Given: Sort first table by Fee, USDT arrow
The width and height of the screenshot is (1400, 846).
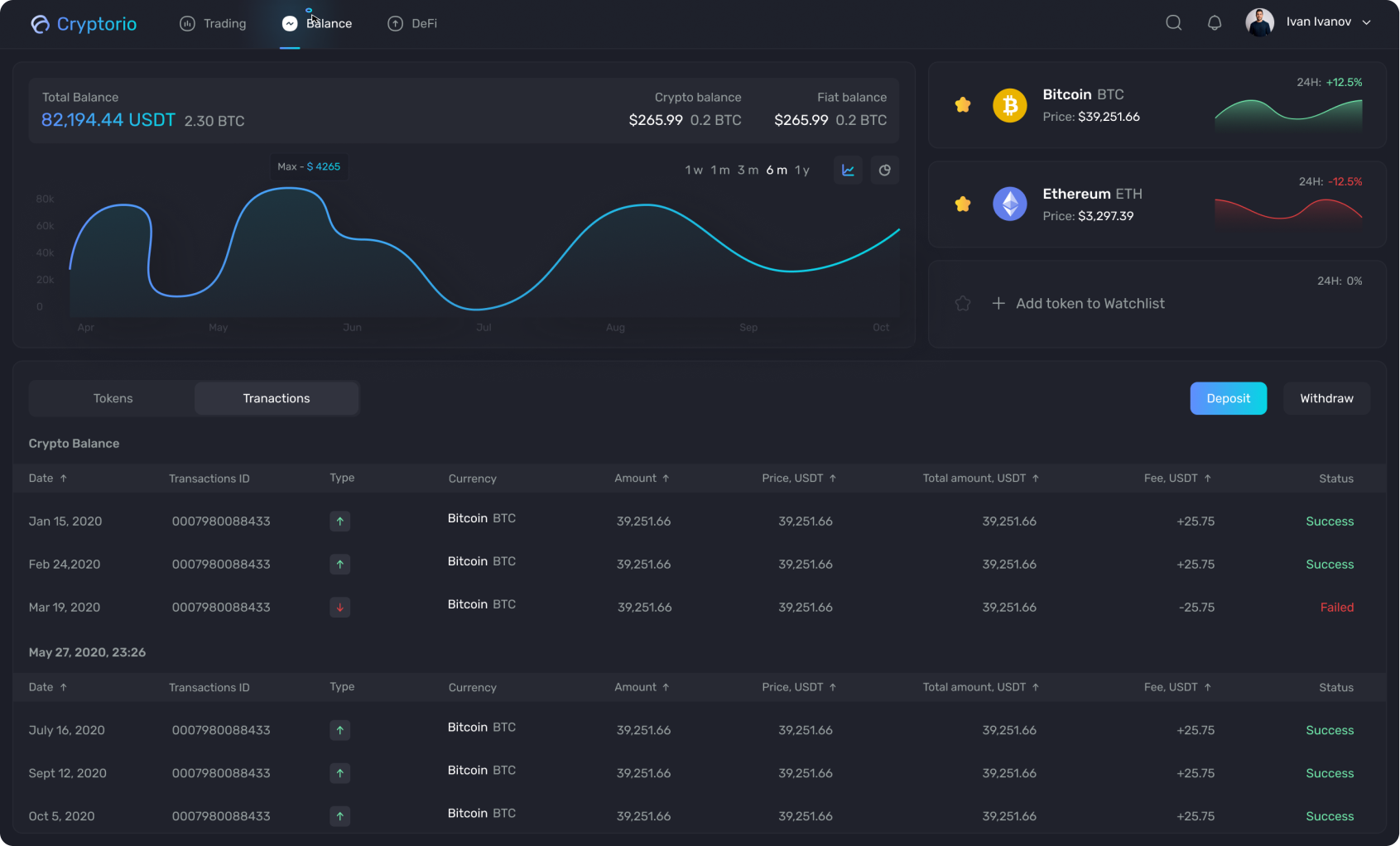Looking at the screenshot, I should point(1208,478).
